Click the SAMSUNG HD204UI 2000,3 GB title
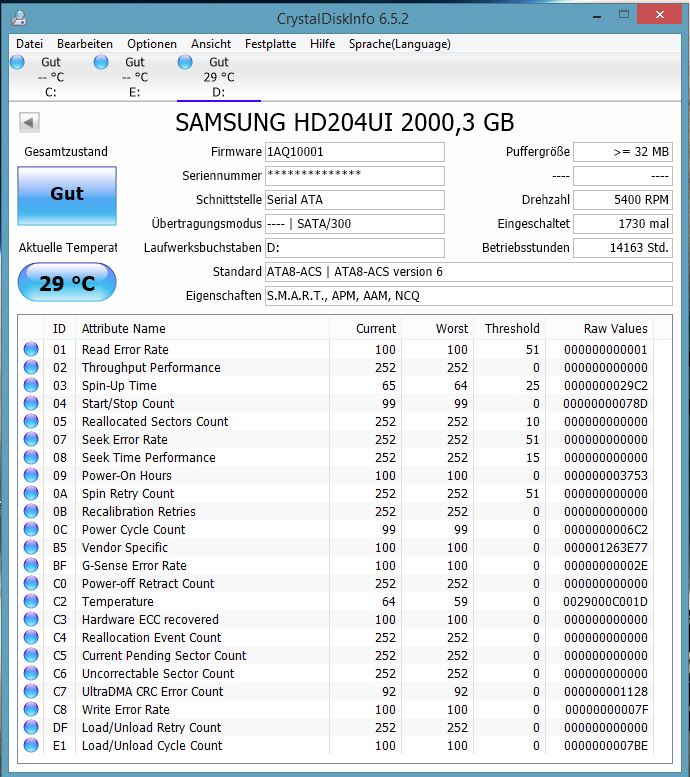 click(x=345, y=122)
